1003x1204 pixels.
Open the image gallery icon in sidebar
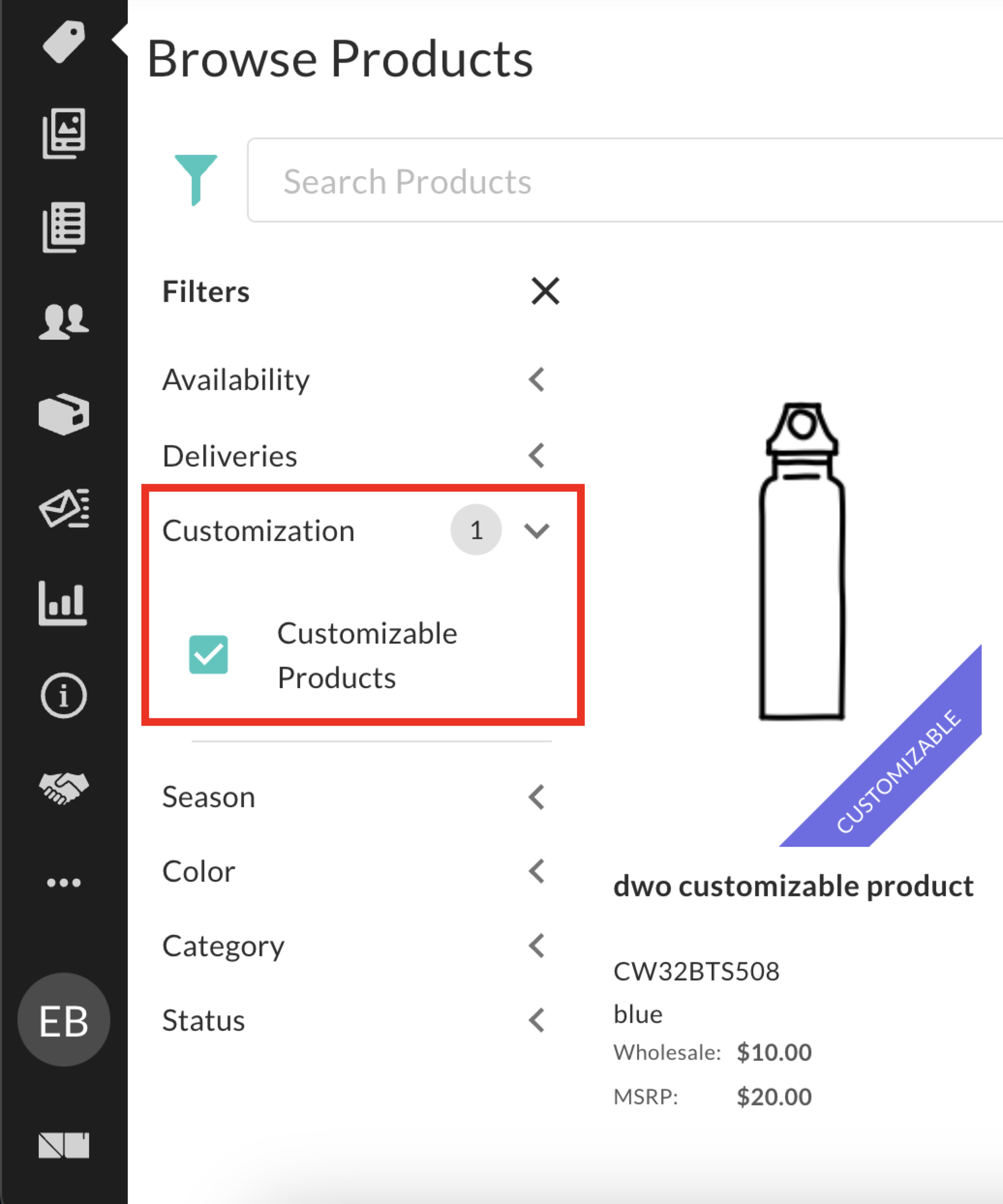63,133
